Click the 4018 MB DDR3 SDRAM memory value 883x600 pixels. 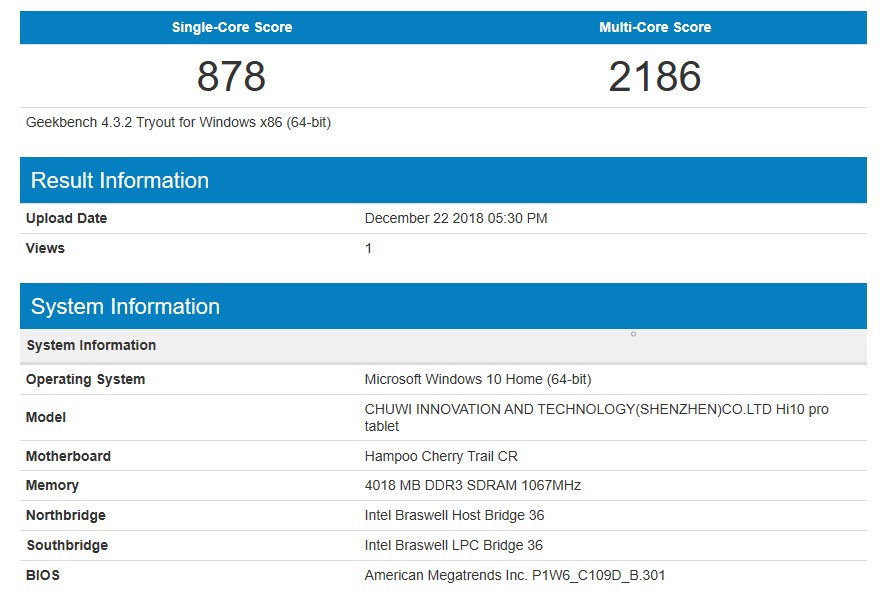pos(472,485)
